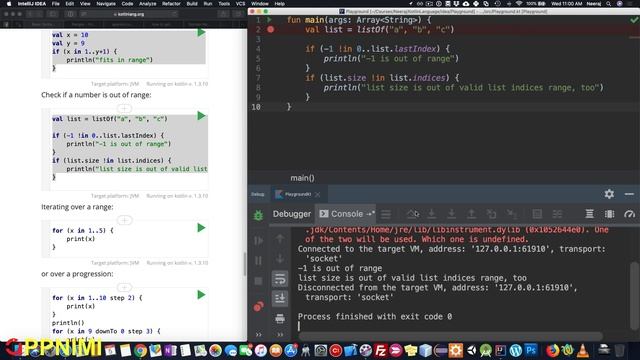The height and width of the screenshot is (360, 640).
Task: Expand hidden debug actions on left strip
Action: 258,335
